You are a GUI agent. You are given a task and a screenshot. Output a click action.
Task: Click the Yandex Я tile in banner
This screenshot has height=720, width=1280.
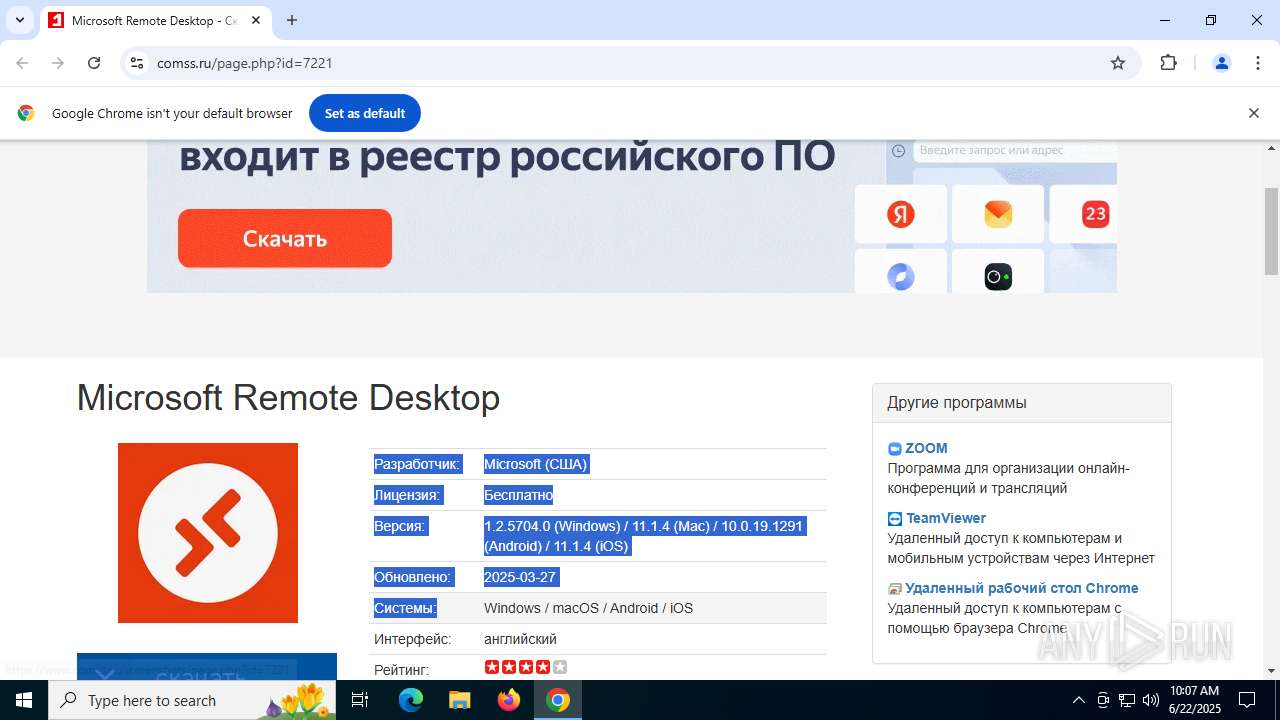click(901, 214)
